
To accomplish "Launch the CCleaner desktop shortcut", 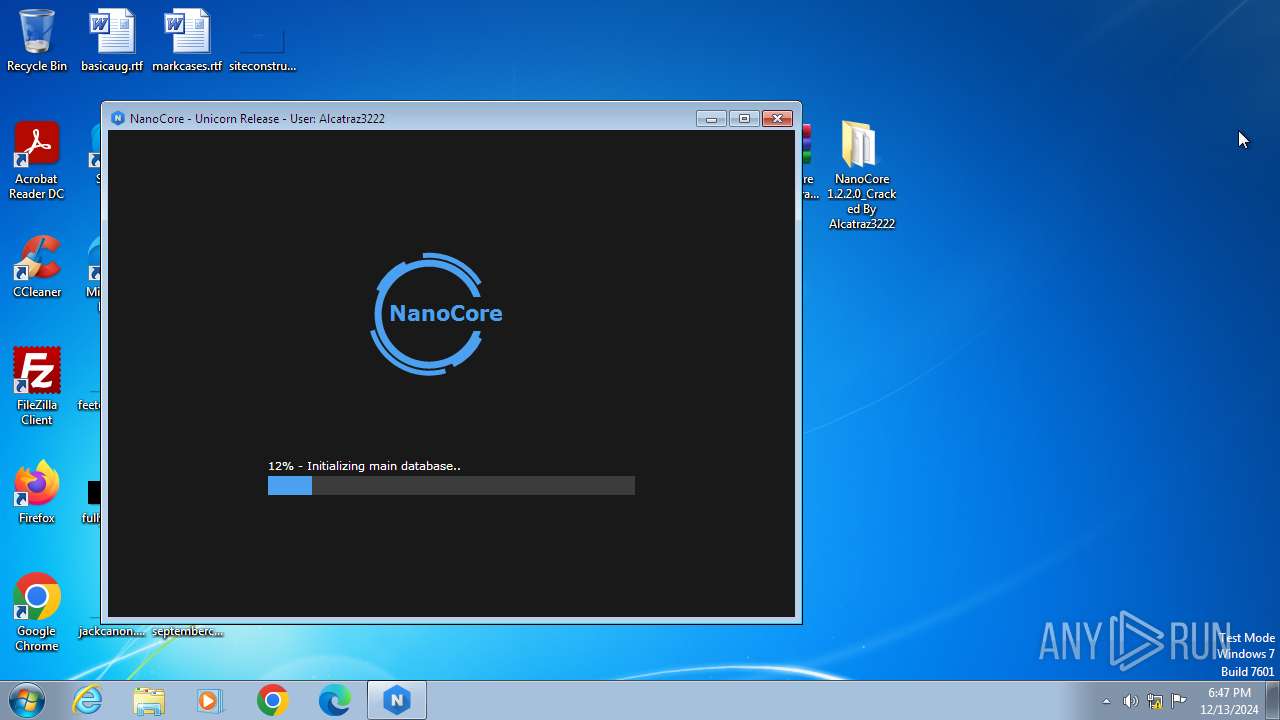I will (37, 266).
